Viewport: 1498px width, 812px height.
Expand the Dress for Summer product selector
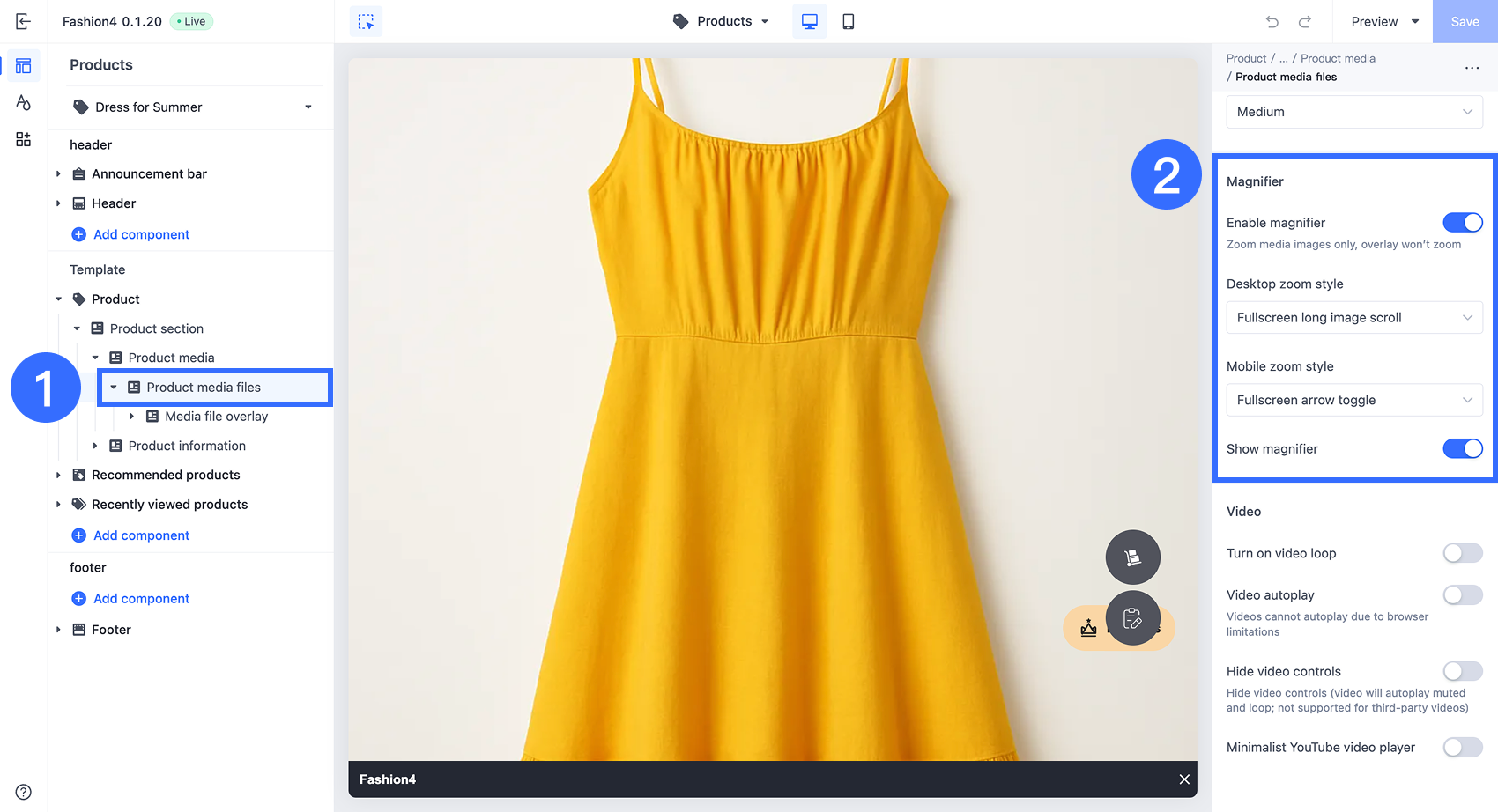tap(193, 107)
